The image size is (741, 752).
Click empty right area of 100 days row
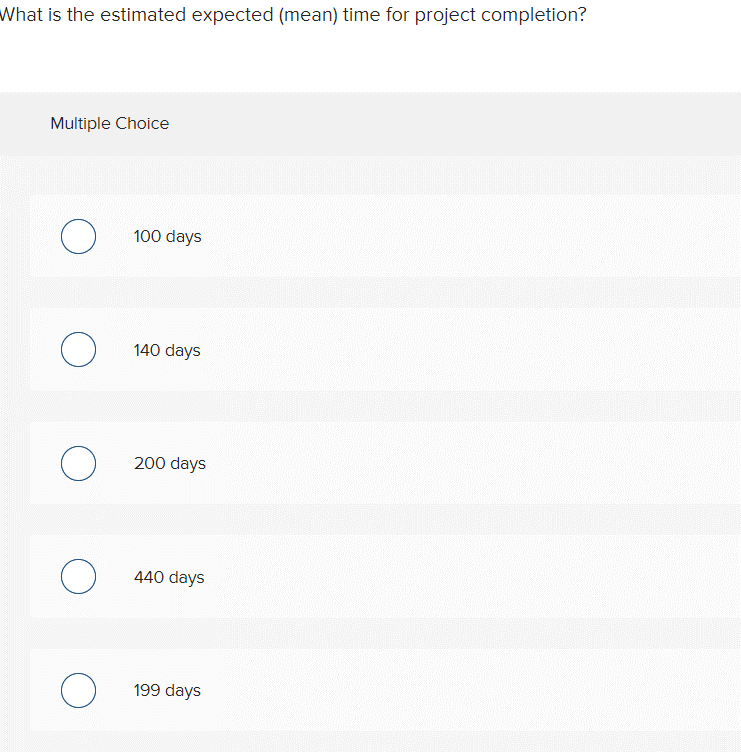[x=500, y=237]
